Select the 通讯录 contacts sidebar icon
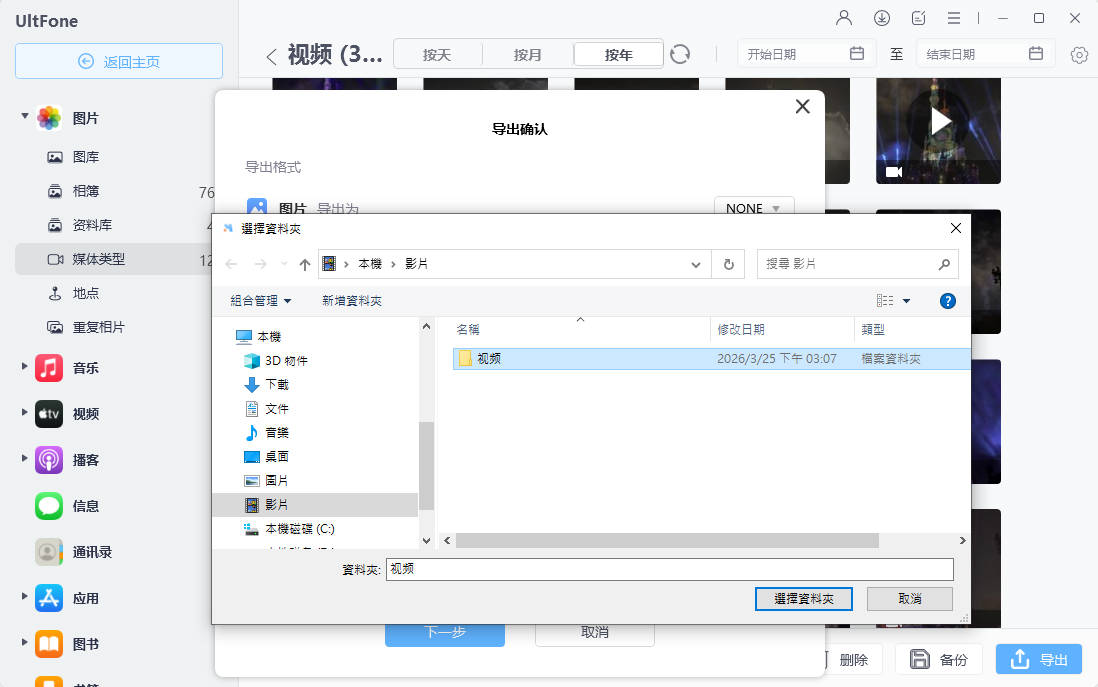Screen dimensions: 1098x687 [49, 552]
